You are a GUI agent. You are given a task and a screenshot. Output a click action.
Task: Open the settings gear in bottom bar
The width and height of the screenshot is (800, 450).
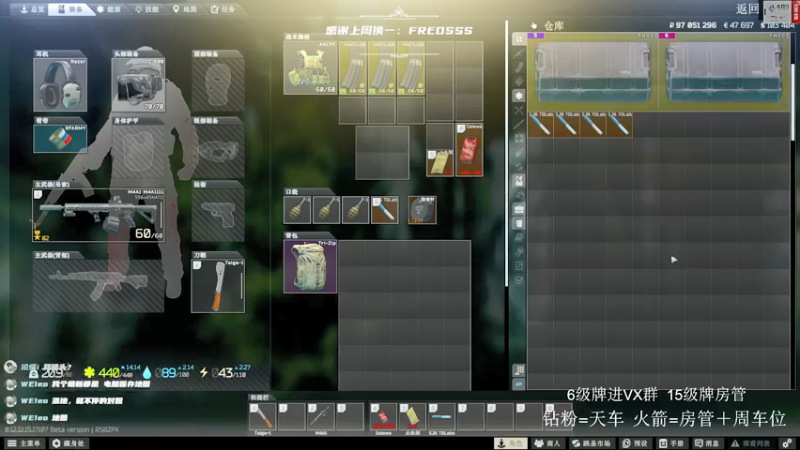pyautogui.click(x=787, y=443)
